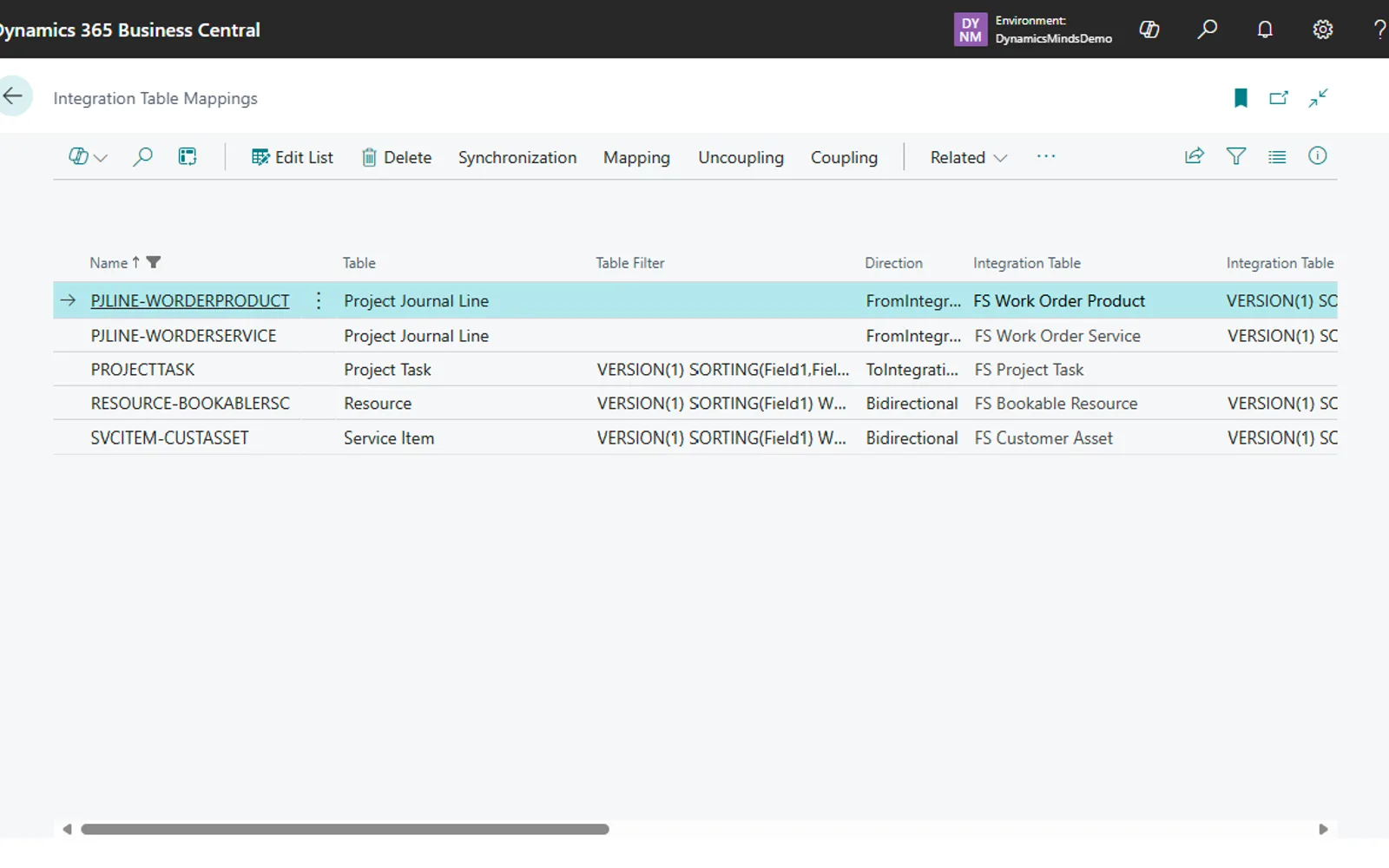
Task: Select the SVCITEM-CUSTASSET name cell
Action: [x=169, y=438]
